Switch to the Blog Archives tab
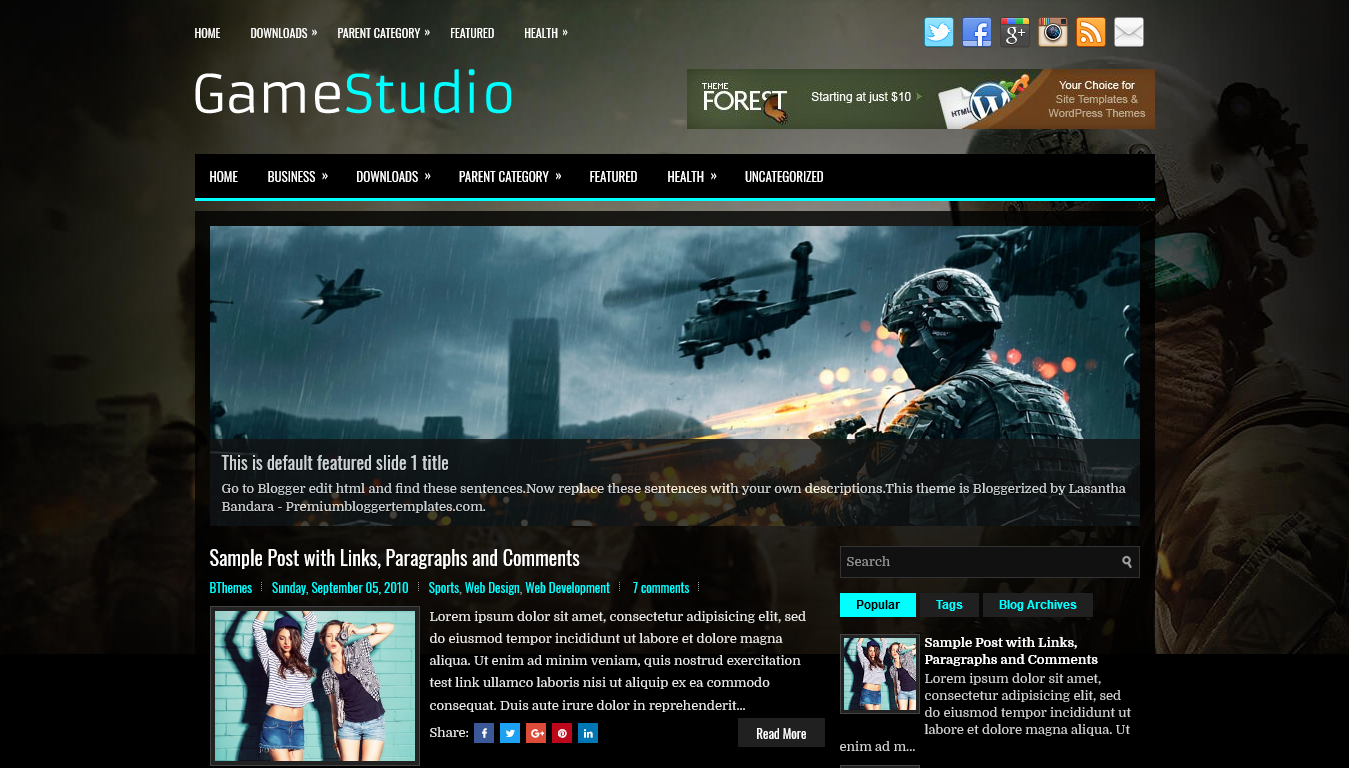The width and height of the screenshot is (1349, 768). [x=1037, y=605]
